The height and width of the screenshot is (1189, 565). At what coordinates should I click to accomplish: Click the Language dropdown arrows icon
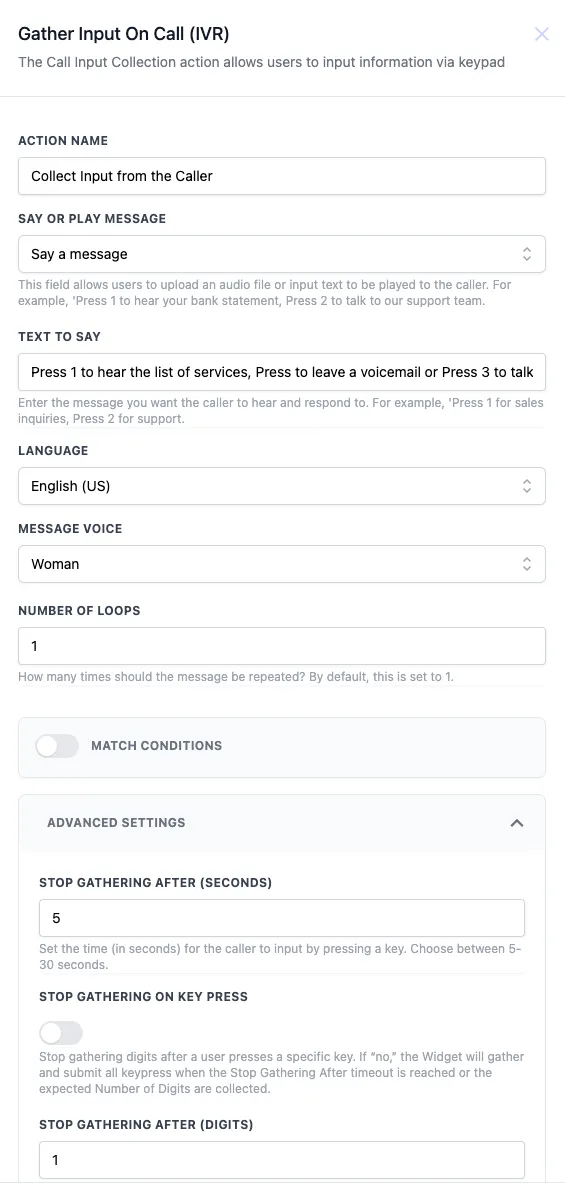pyautogui.click(x=526, y=486)
